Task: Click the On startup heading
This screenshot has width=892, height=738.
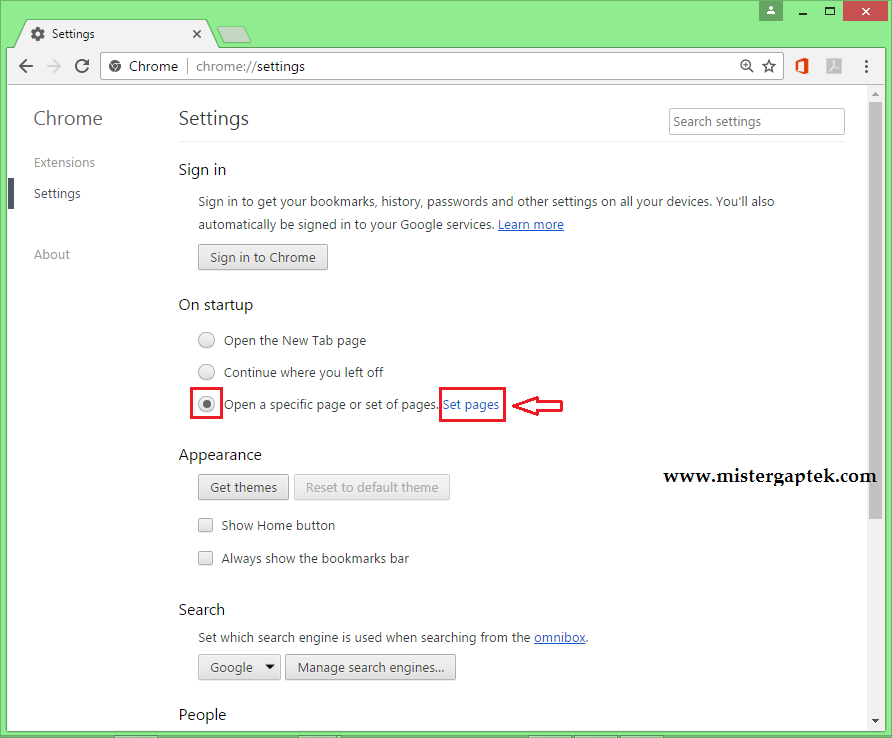Action: click(216, 305)
